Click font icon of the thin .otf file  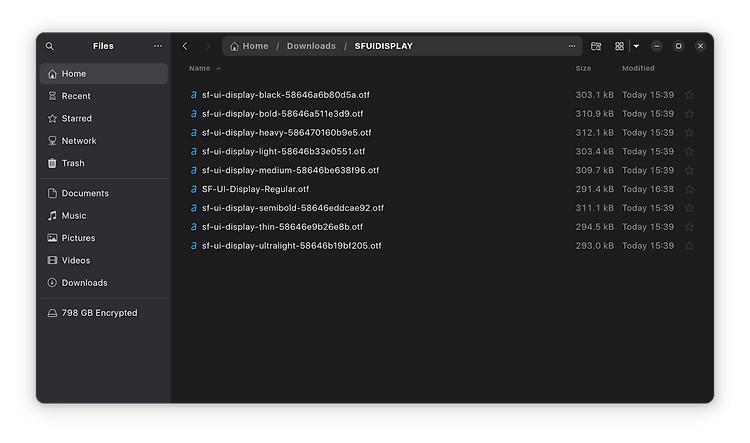click(x=193, y=227)
